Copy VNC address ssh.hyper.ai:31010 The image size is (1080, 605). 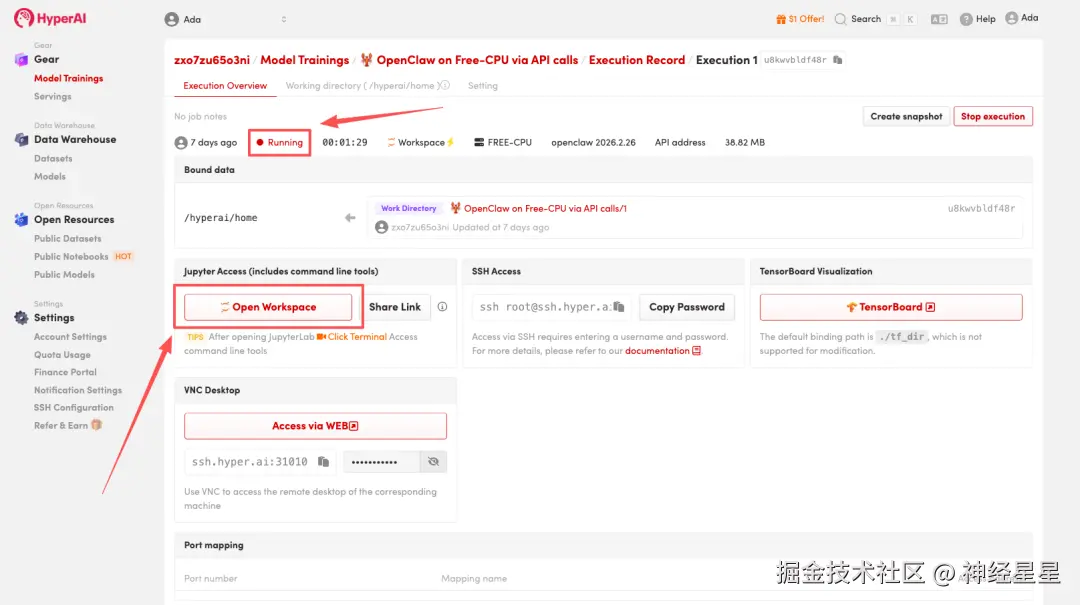[323, 462]
